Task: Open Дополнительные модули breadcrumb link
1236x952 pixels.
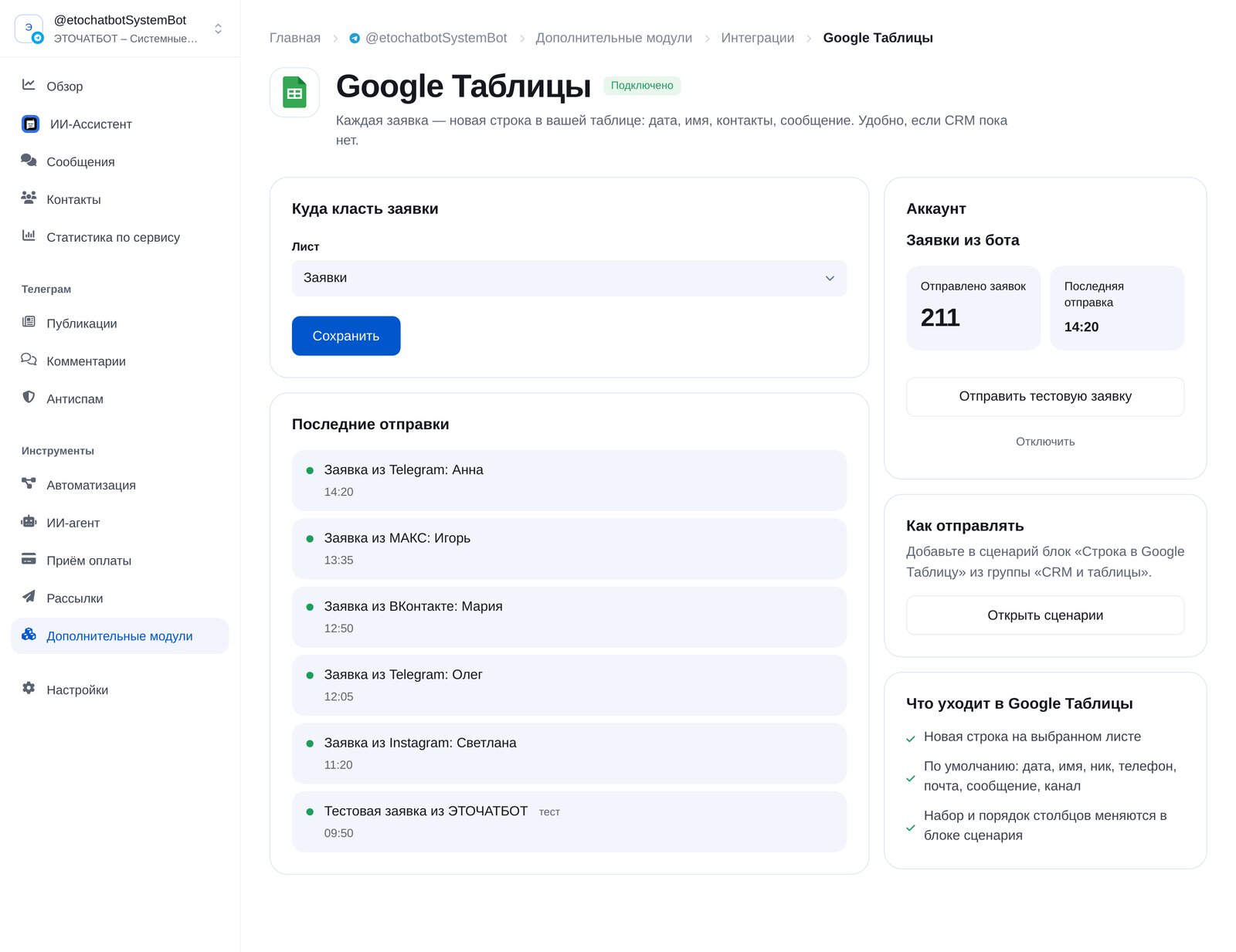Action: pos(614,38)
